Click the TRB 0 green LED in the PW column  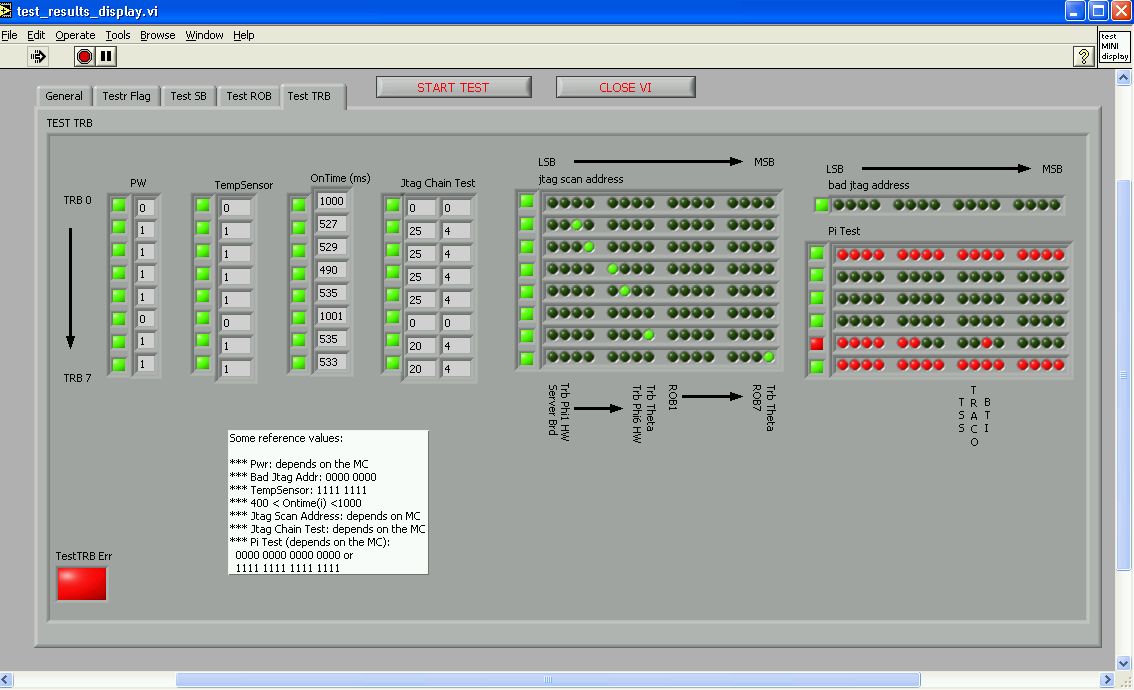tap(119, 206)
